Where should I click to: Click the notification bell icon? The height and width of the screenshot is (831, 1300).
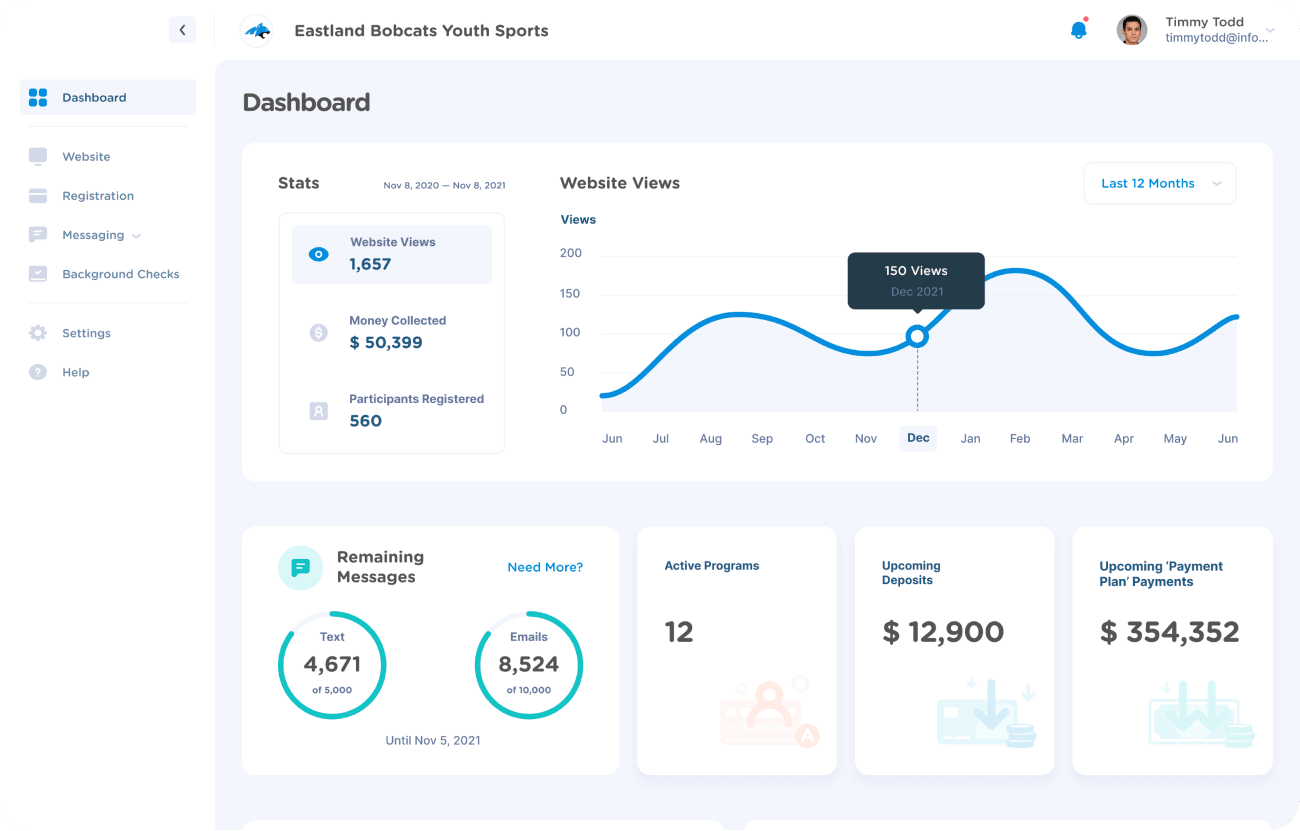point(1078,30)
